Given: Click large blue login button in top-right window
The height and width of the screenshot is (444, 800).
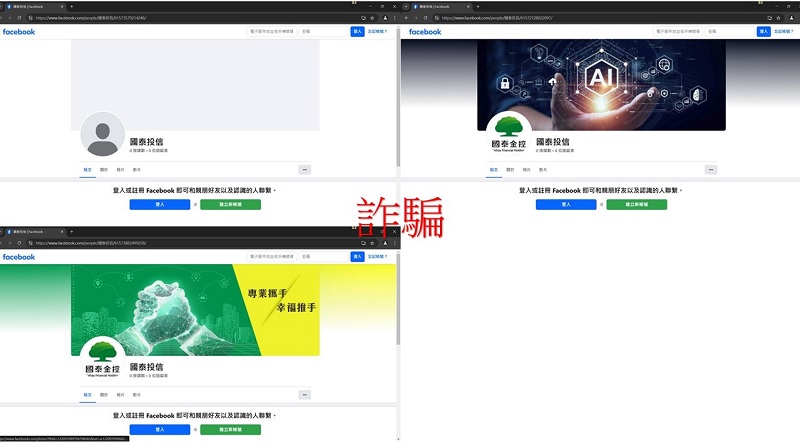Looking at the screenshot, I should 566,204.
